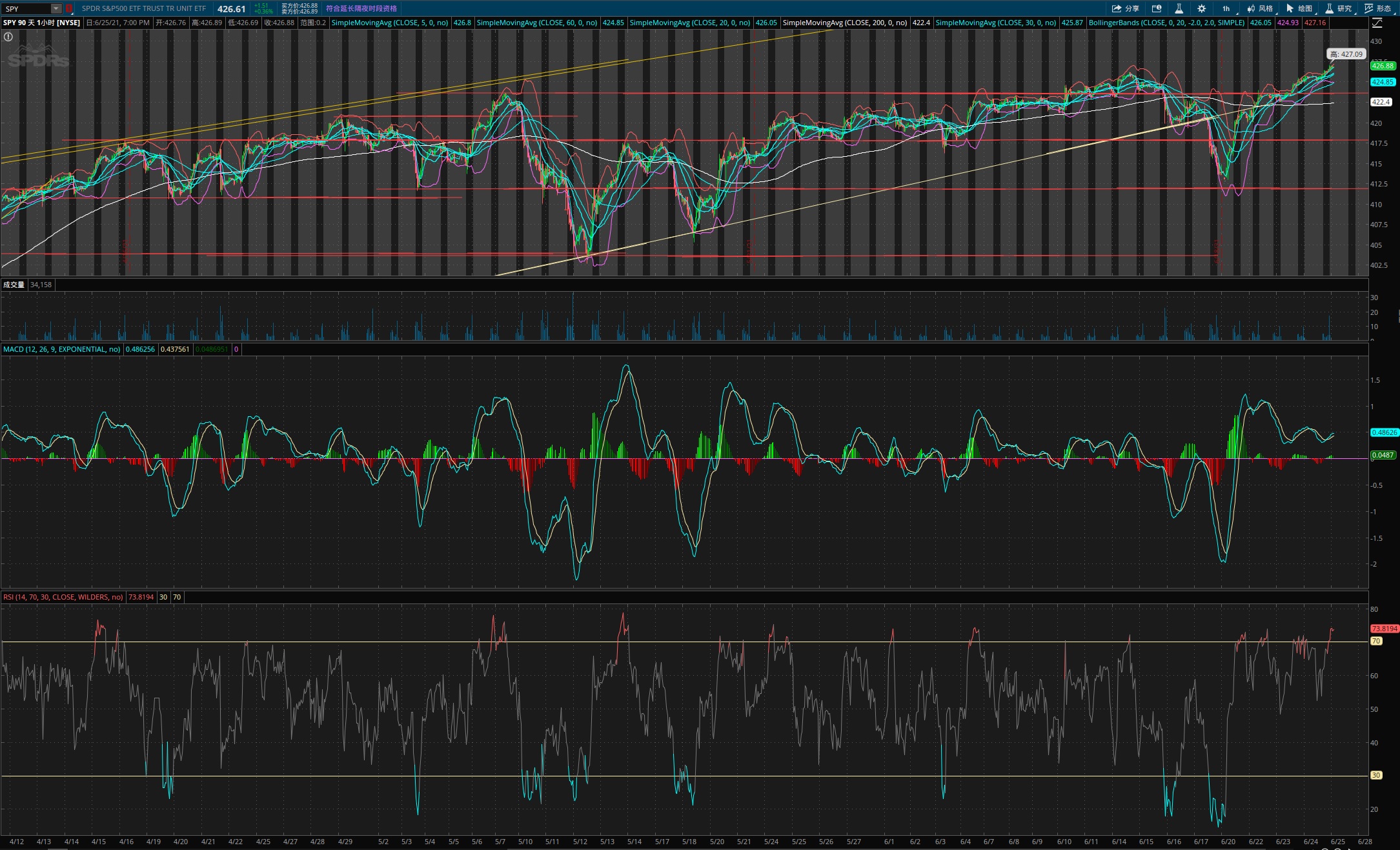Image resolution: width=1400 pixels, height=850 pixels.
Task: Open the 1h timeframe dropdown
Action: point(1226,8)
